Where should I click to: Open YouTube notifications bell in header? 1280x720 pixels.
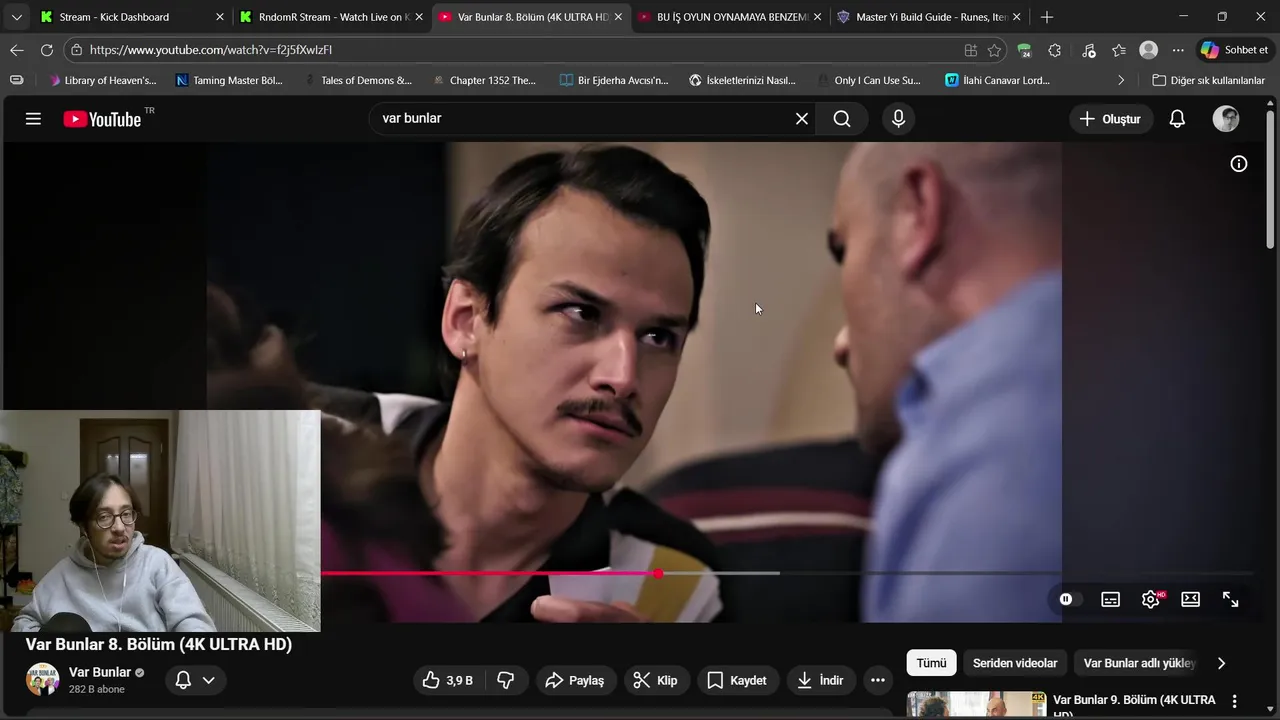[1177, 119]
